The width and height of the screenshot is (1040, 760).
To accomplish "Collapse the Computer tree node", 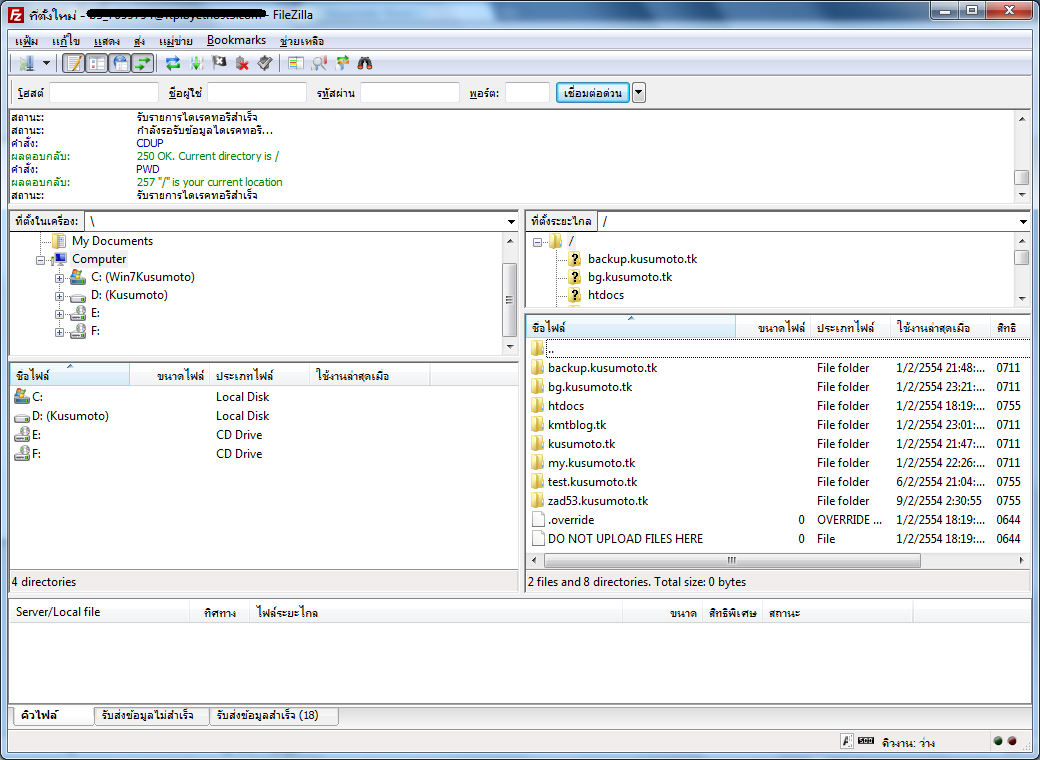I will (x=41, y=260).
